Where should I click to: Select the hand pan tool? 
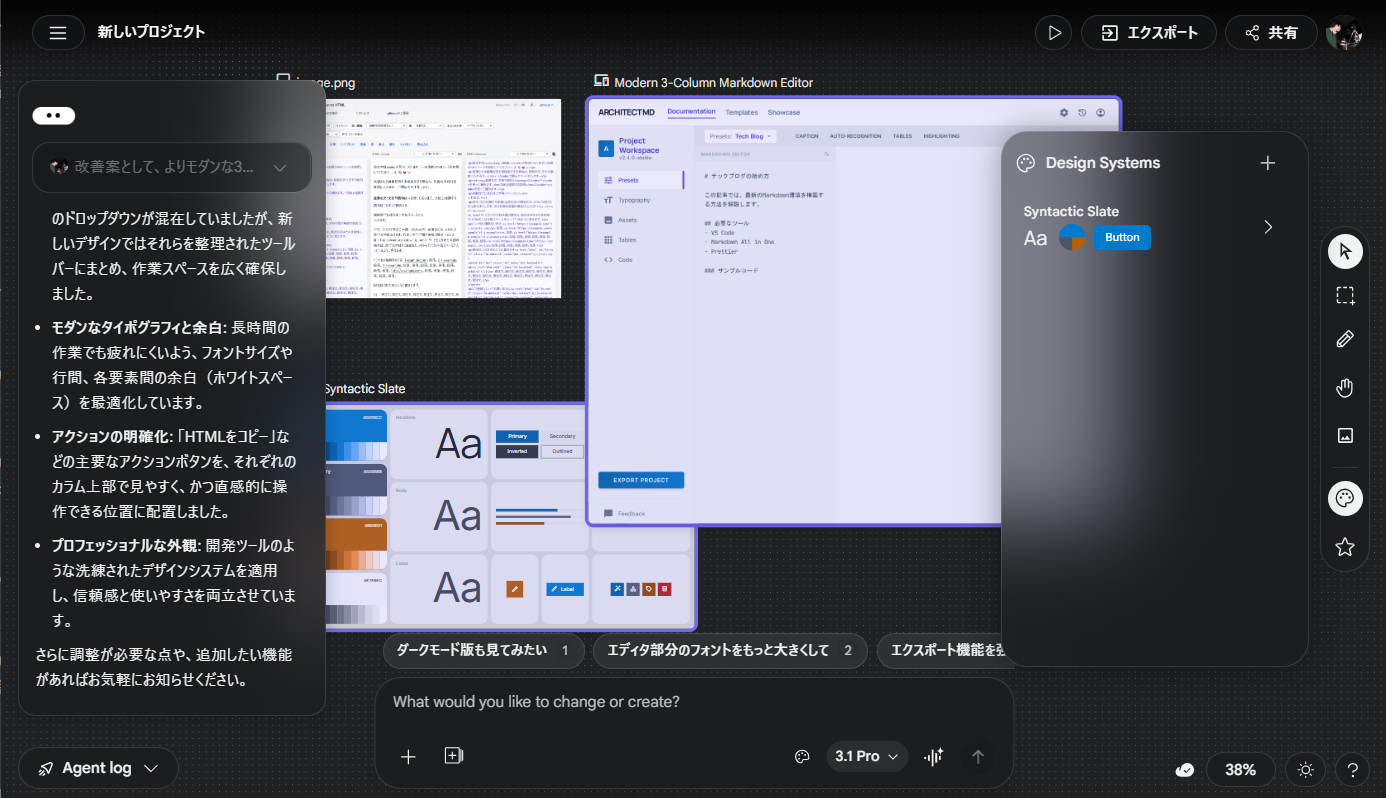click(x=1345, y=388)
